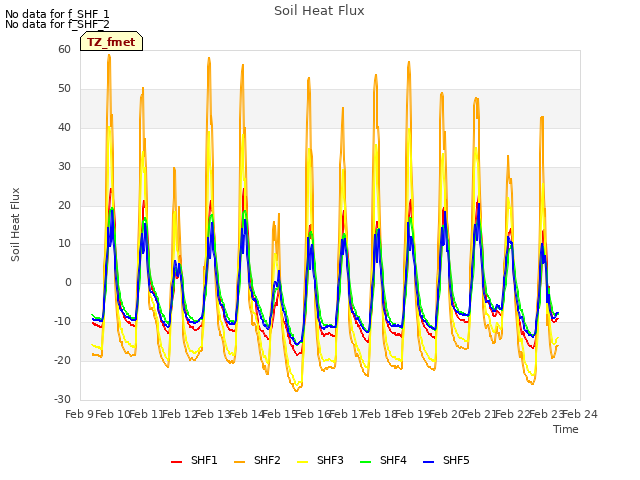Click the Feb 22 x-axis tick label

tap(513, 414)
